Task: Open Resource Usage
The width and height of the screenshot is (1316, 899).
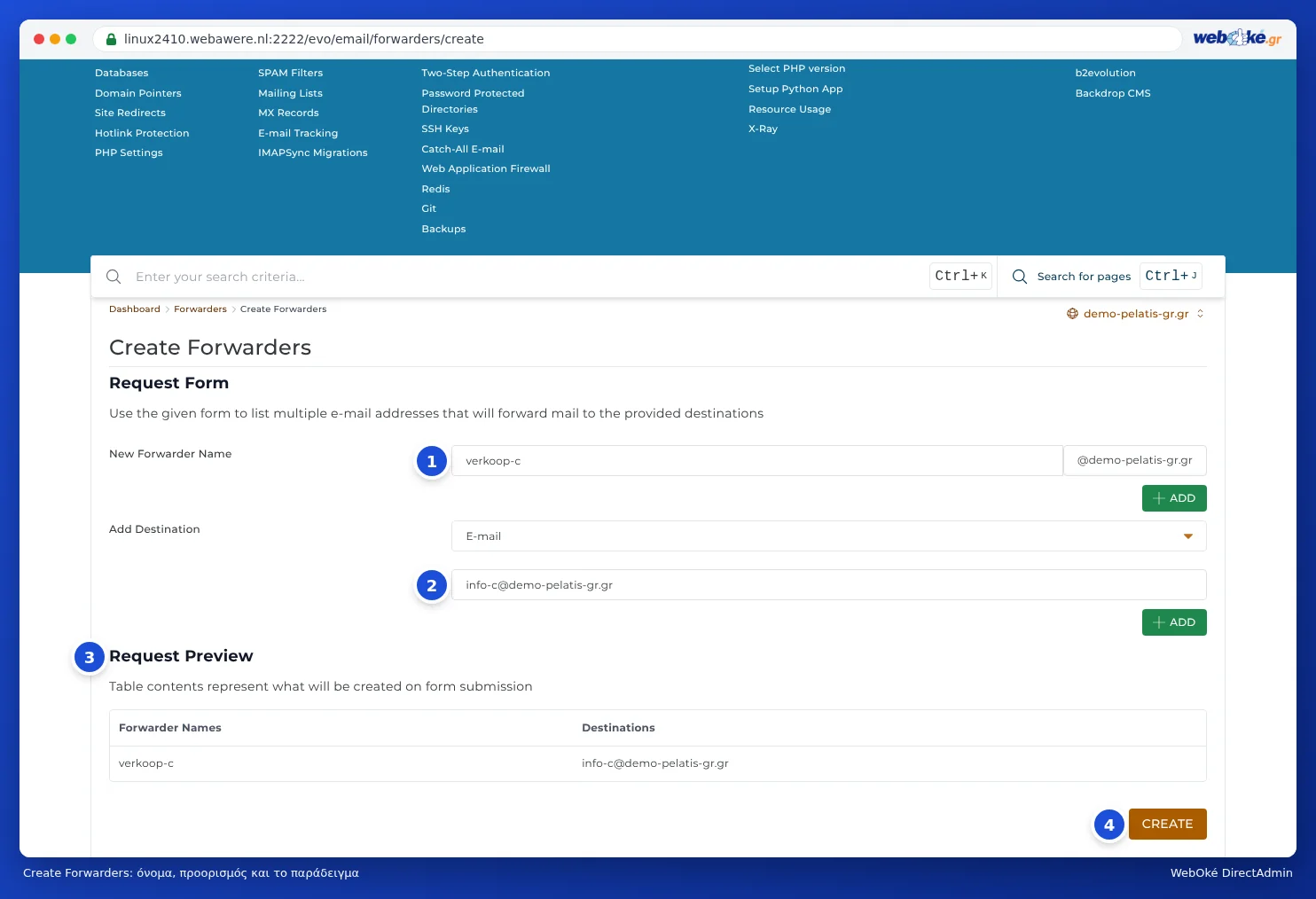Action: pos(790,109)
